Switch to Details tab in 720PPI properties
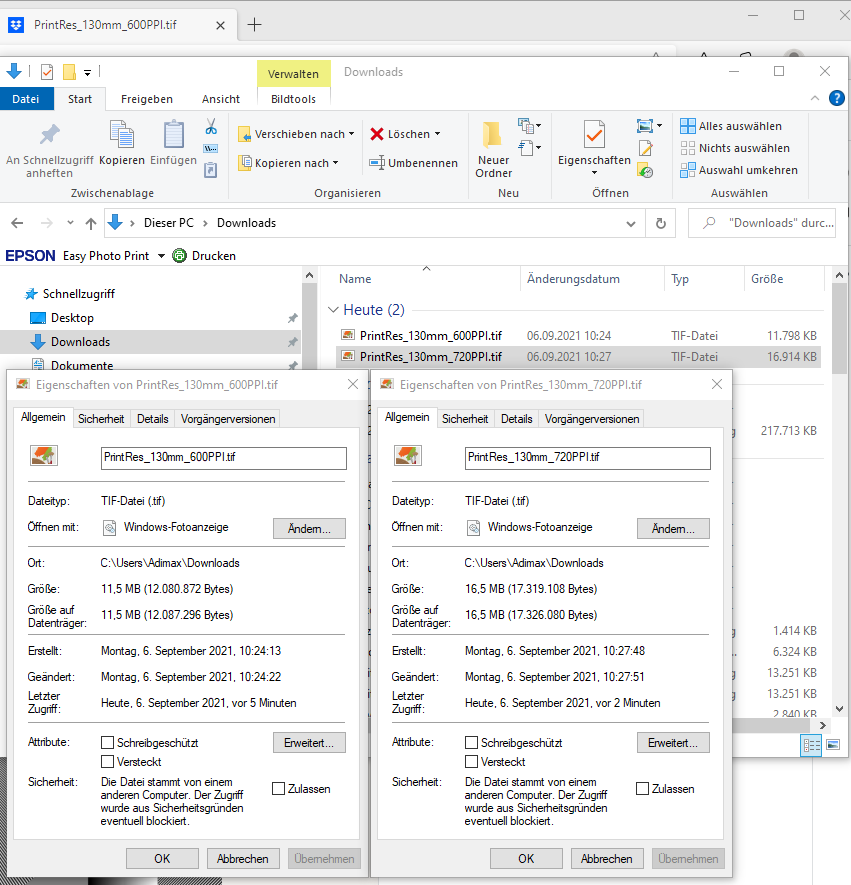 pos(516,419)
